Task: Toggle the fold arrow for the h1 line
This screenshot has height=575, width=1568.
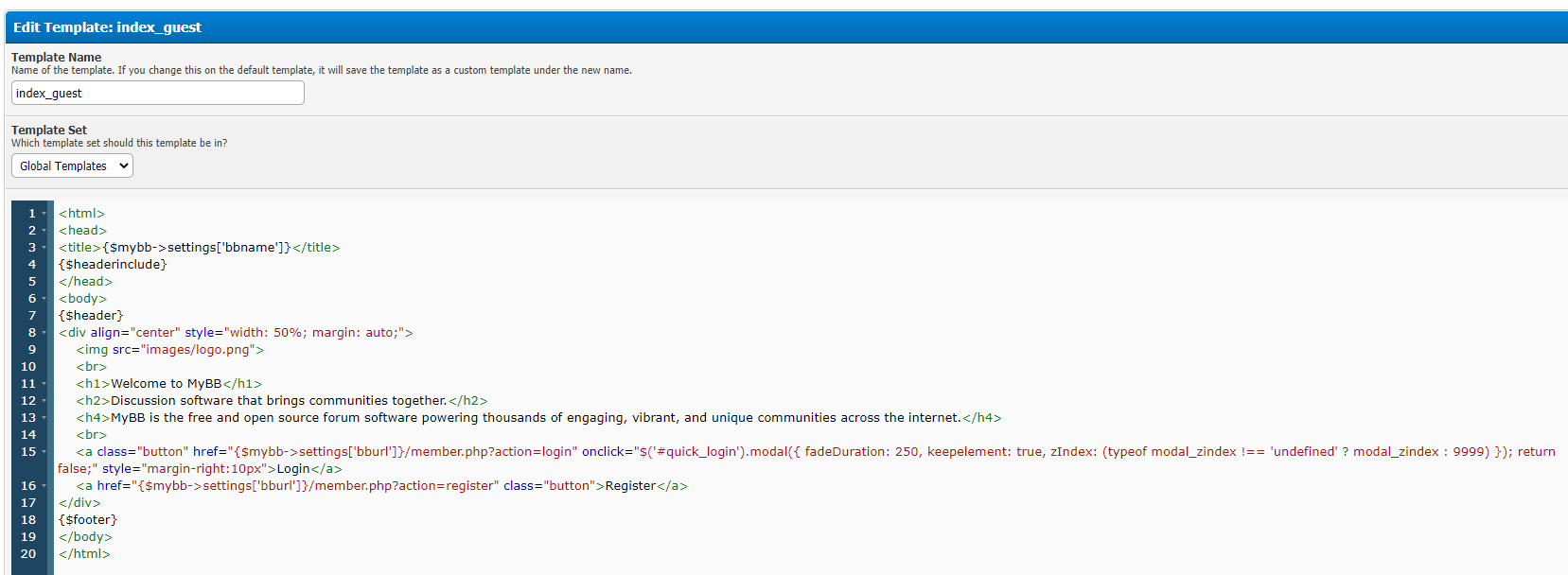Action: [x=44, y=384]
